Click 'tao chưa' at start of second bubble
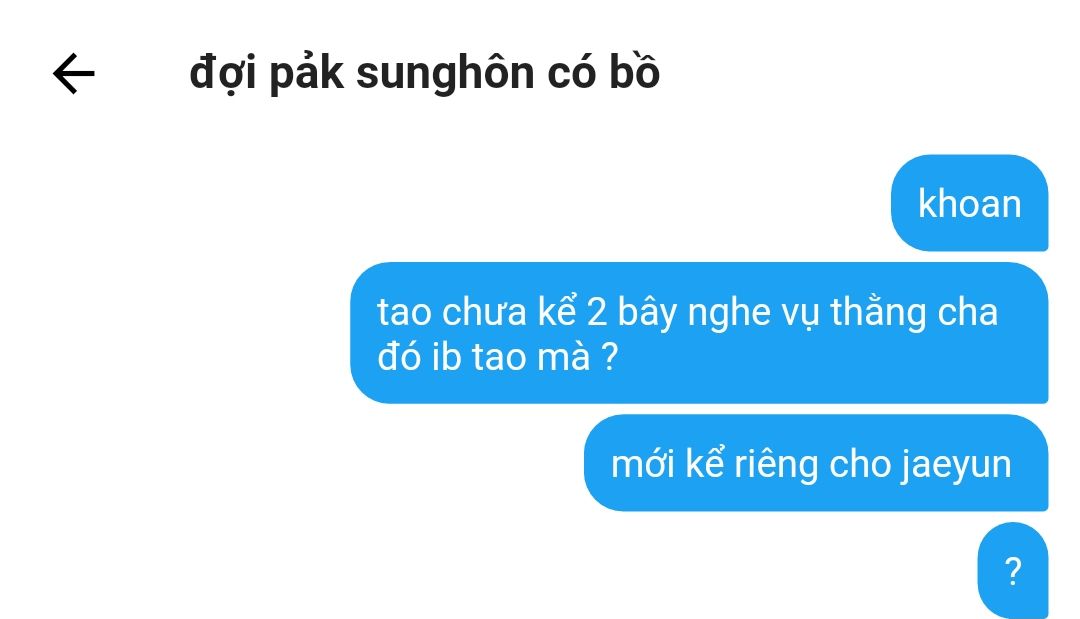The height and width of the screenshot is (619, 1080). point(451,313)
